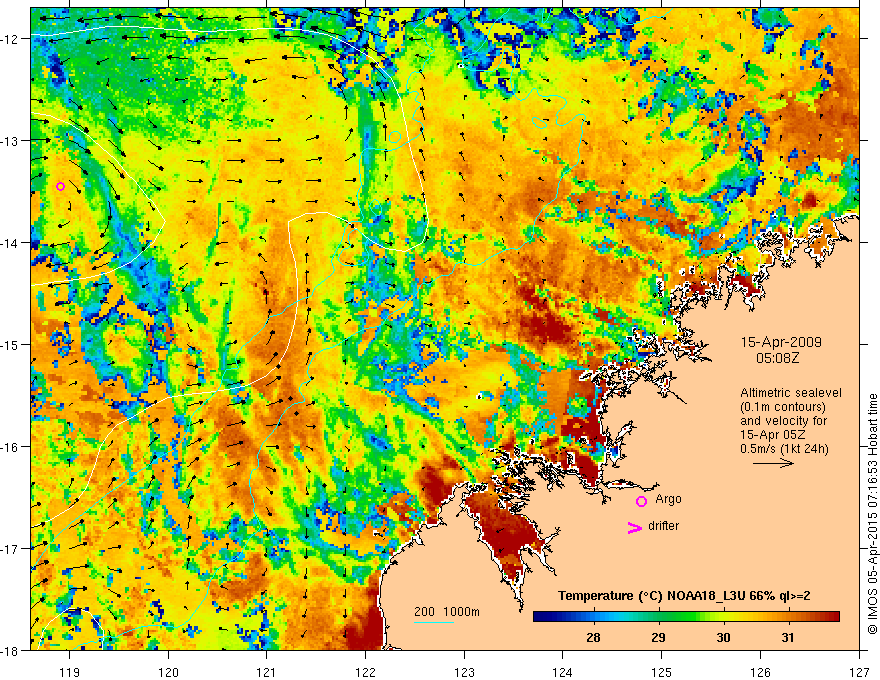The image size is (880, 680).
Task: Click the longitude axis label 120
Action: point(168,672)
